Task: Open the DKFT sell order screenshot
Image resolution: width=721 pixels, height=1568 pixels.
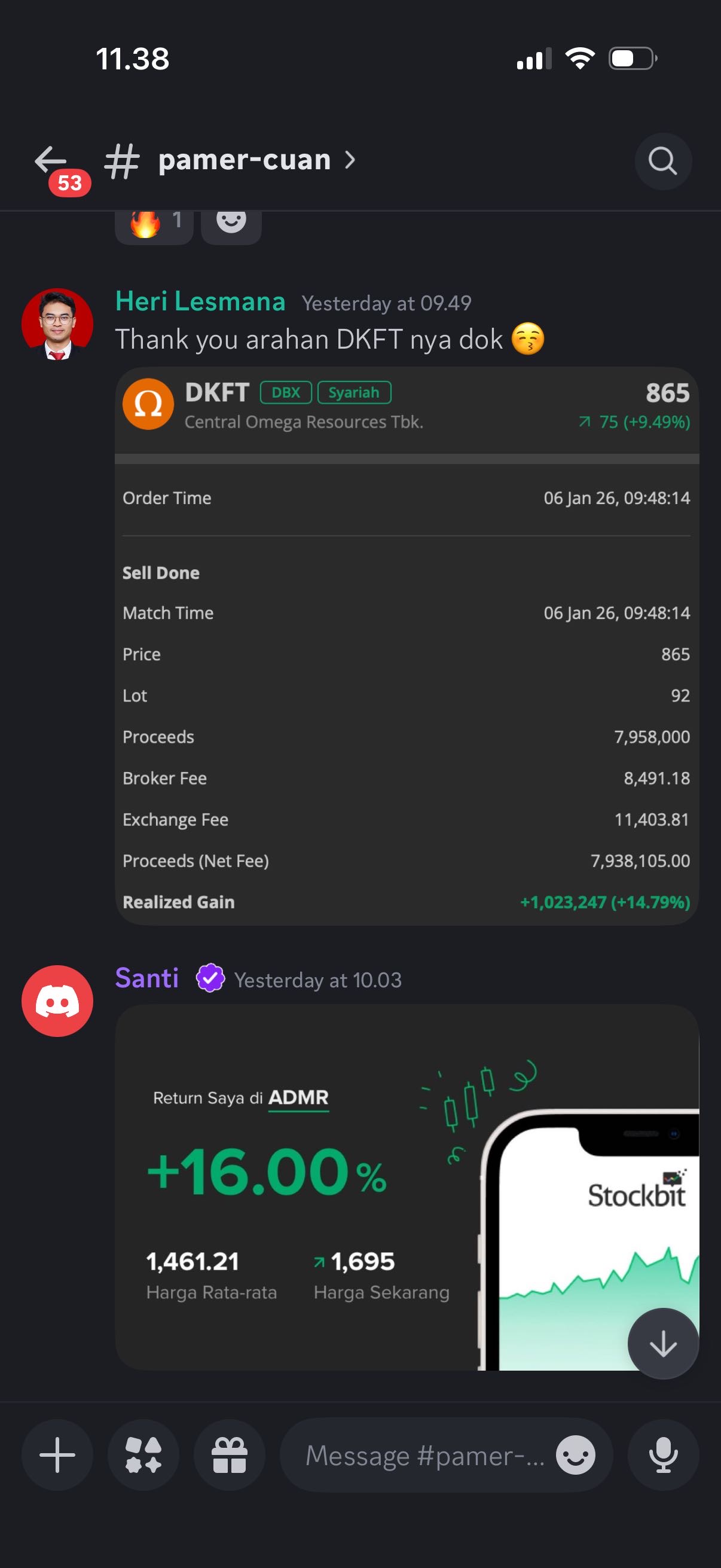Action: pyautogui.click(x=407, y=645)
